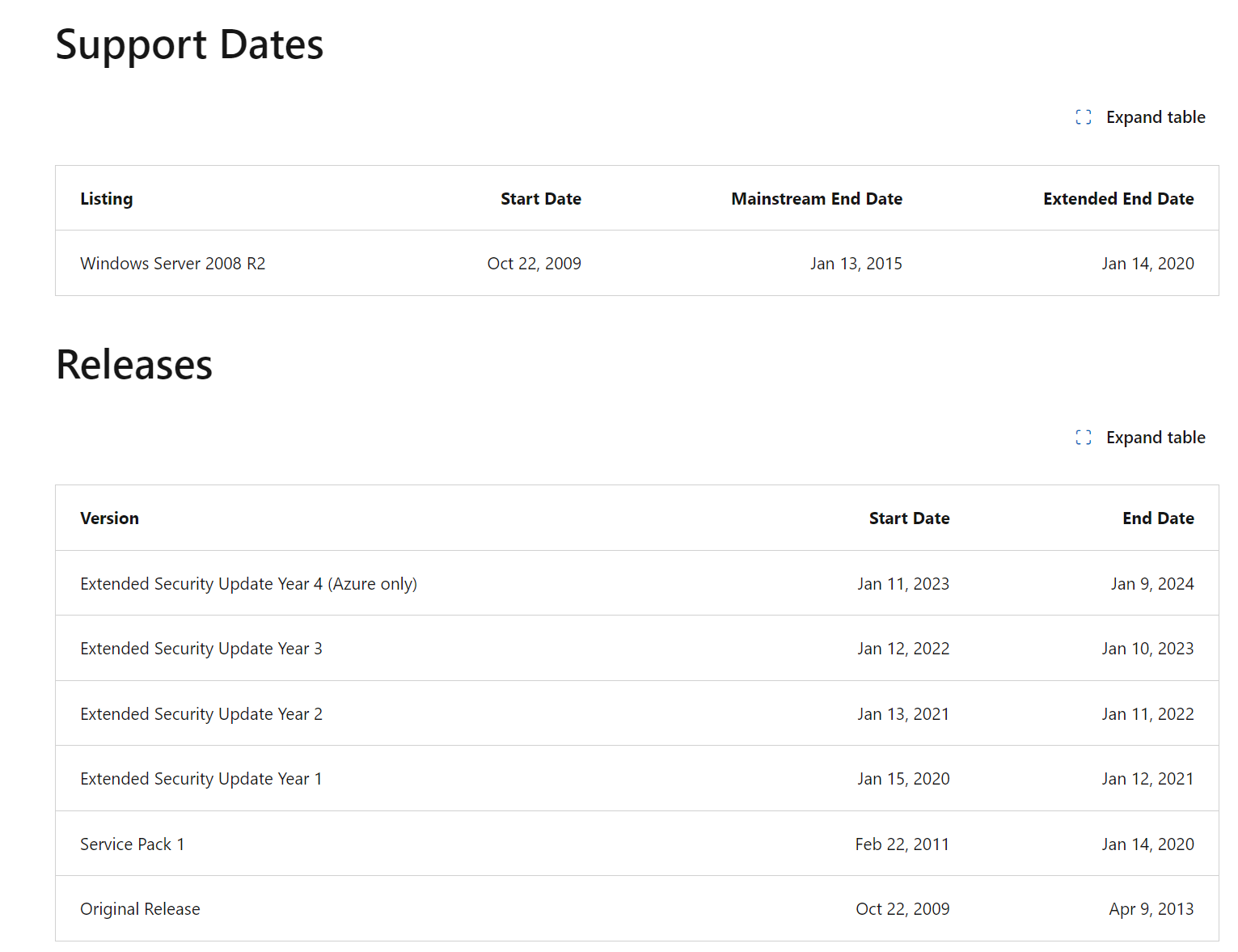The width and height of the screenshot is (1238, 952).
Task: Select Jan 13, 2015 mainstream end date
Action: [x=856, y=264]
